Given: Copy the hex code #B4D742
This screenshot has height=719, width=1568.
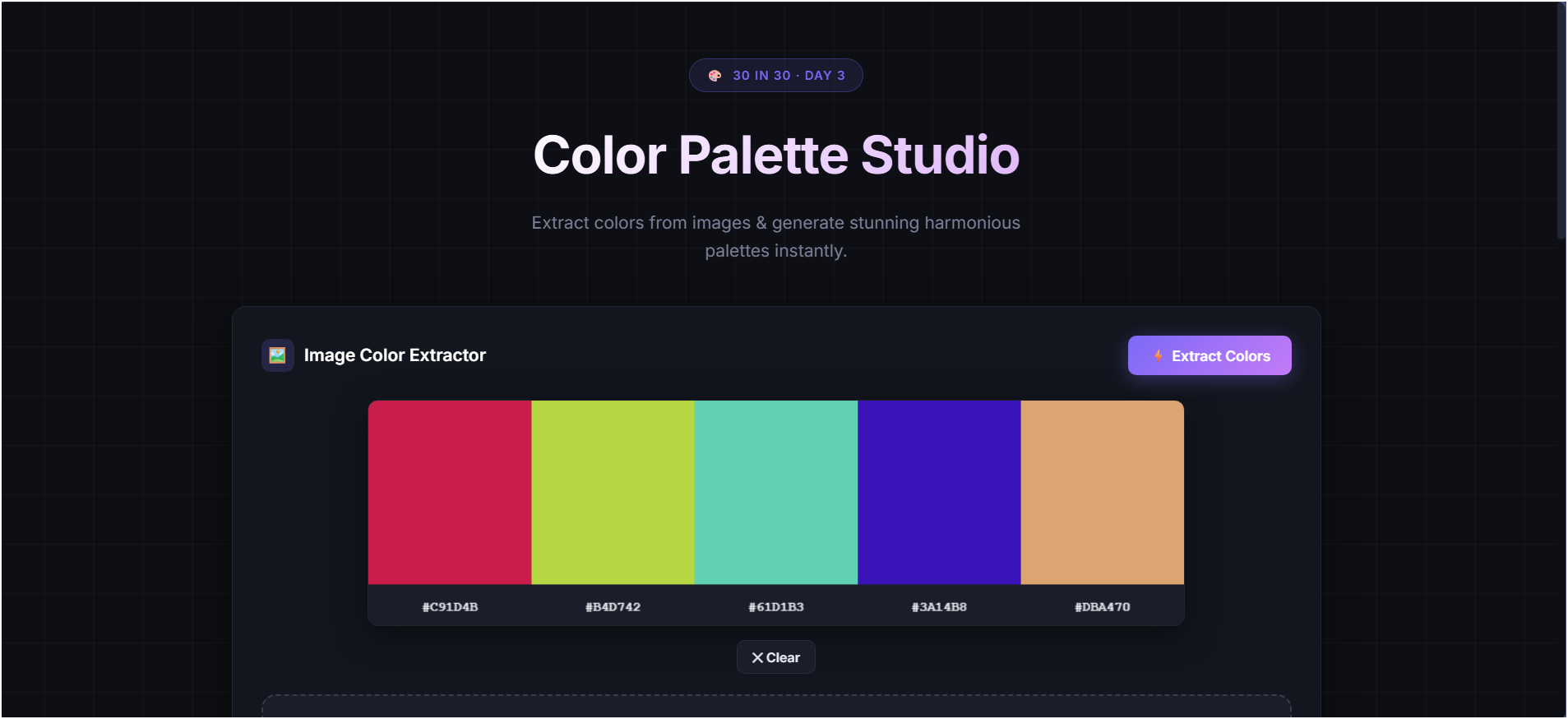Looking at the screenshot, I should click(x=613, y=607).
